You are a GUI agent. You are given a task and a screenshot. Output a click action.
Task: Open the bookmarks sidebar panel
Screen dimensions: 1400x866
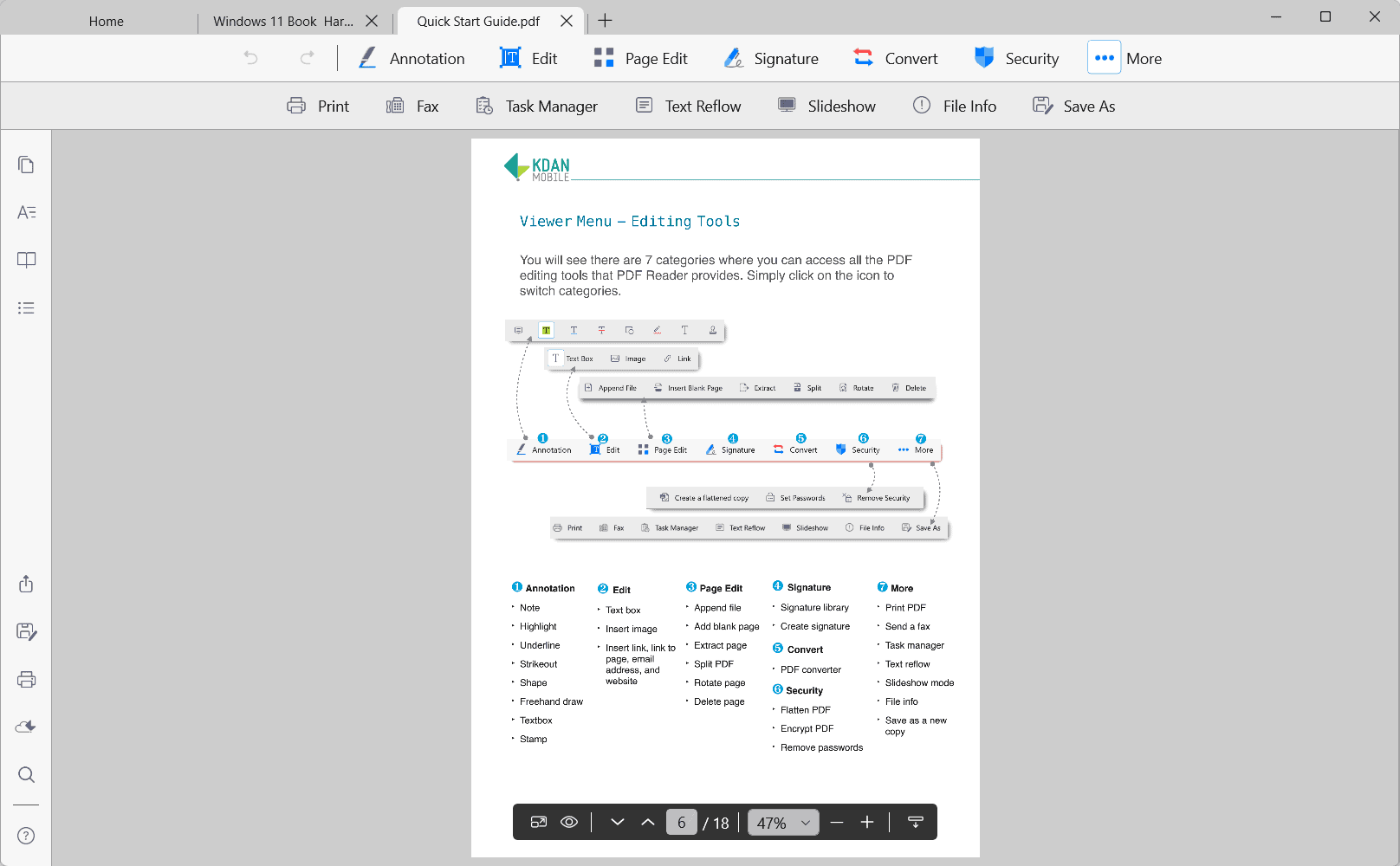[x=26, y=260]
